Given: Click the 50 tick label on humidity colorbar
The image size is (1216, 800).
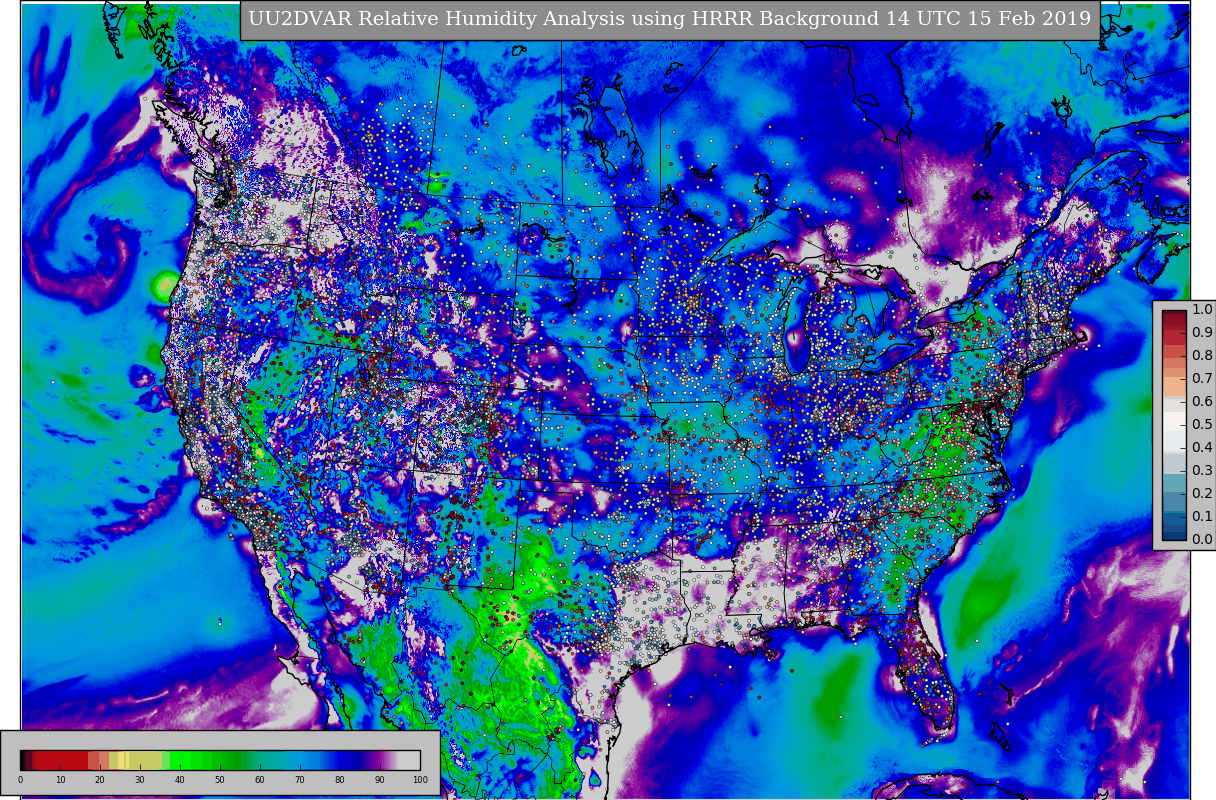Looking at the screenshot, I should (220, 780).
